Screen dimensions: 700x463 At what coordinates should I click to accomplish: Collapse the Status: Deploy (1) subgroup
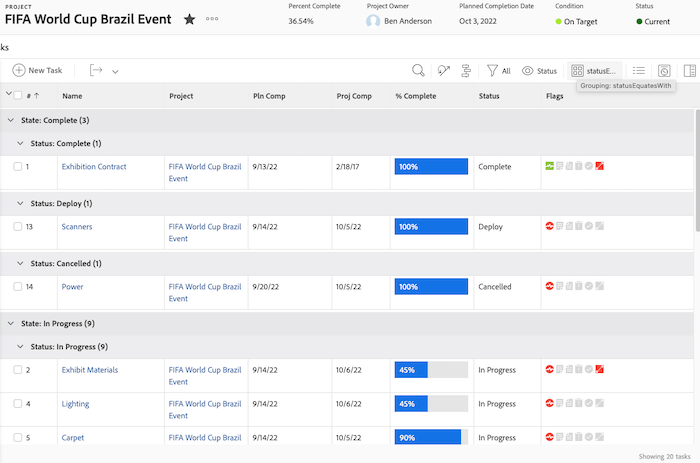22,204
